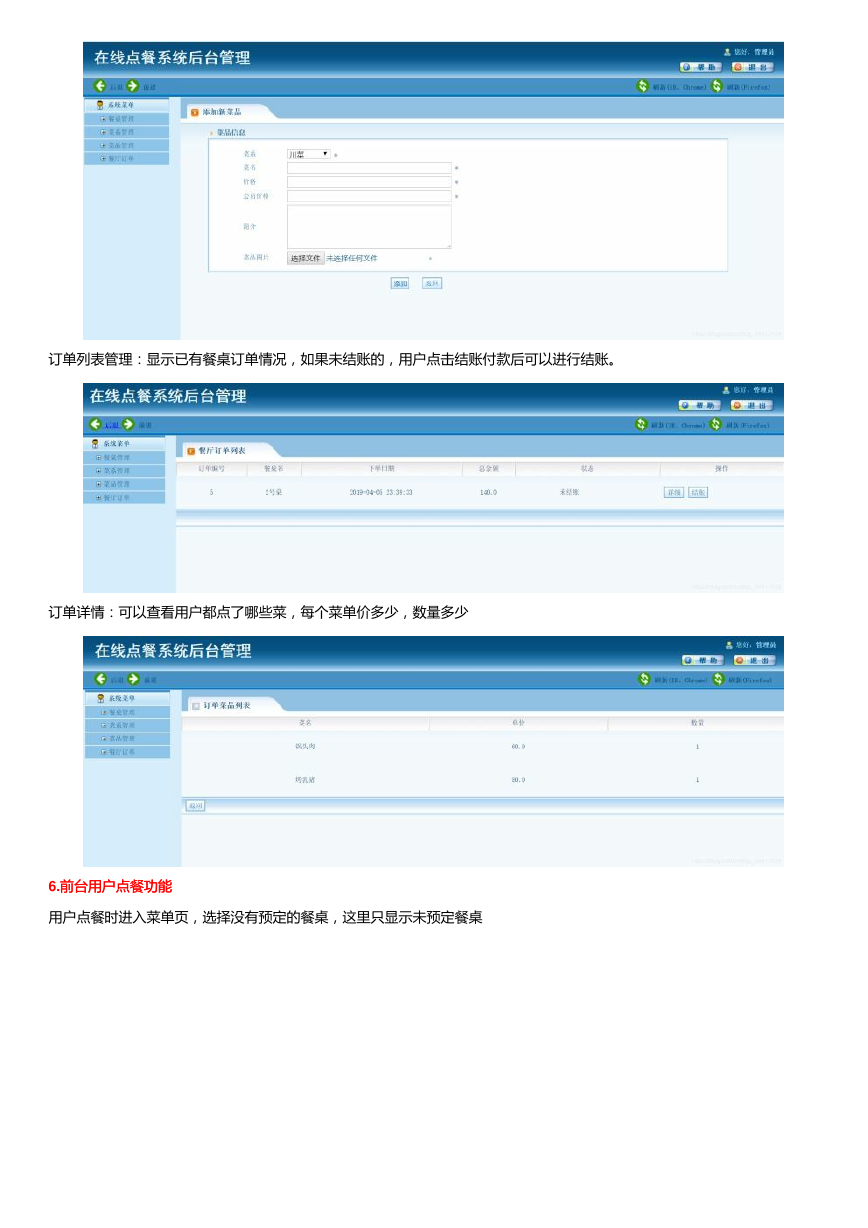Click 退出 logout button in add-dish screenshot
The image size is (868, 1228).
click(752, 67)
